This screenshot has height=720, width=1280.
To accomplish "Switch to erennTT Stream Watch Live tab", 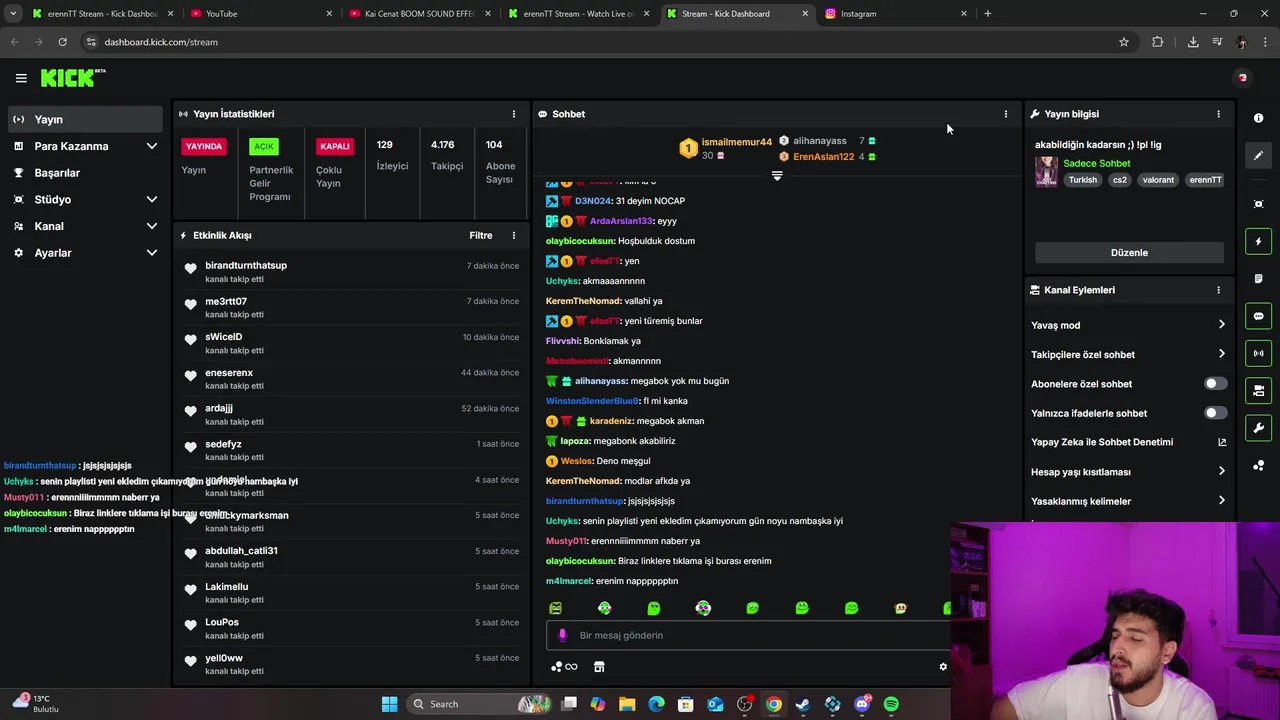I will point(577,14).
